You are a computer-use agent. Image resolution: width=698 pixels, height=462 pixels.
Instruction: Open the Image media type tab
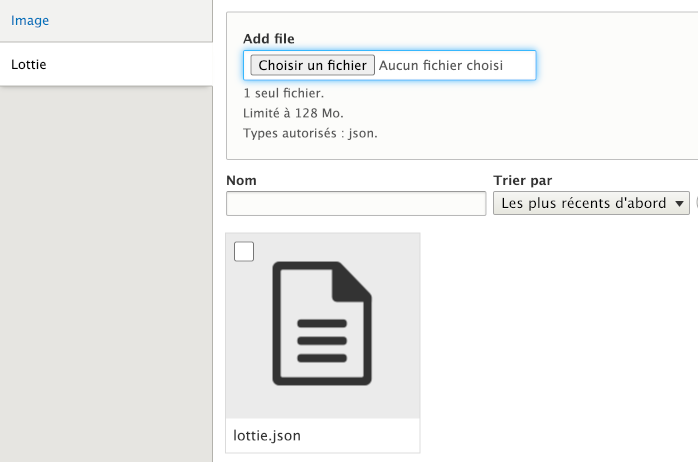pos(30,20)
